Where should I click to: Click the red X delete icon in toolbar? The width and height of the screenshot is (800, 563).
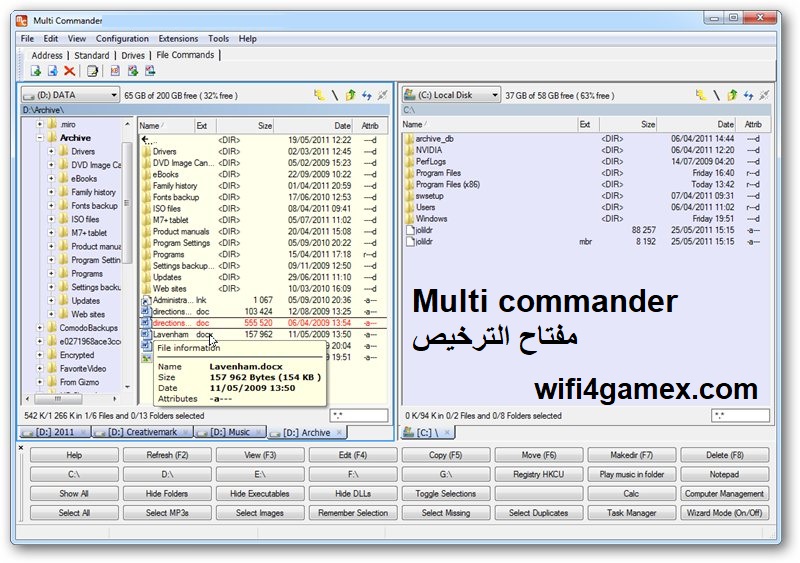69,71
